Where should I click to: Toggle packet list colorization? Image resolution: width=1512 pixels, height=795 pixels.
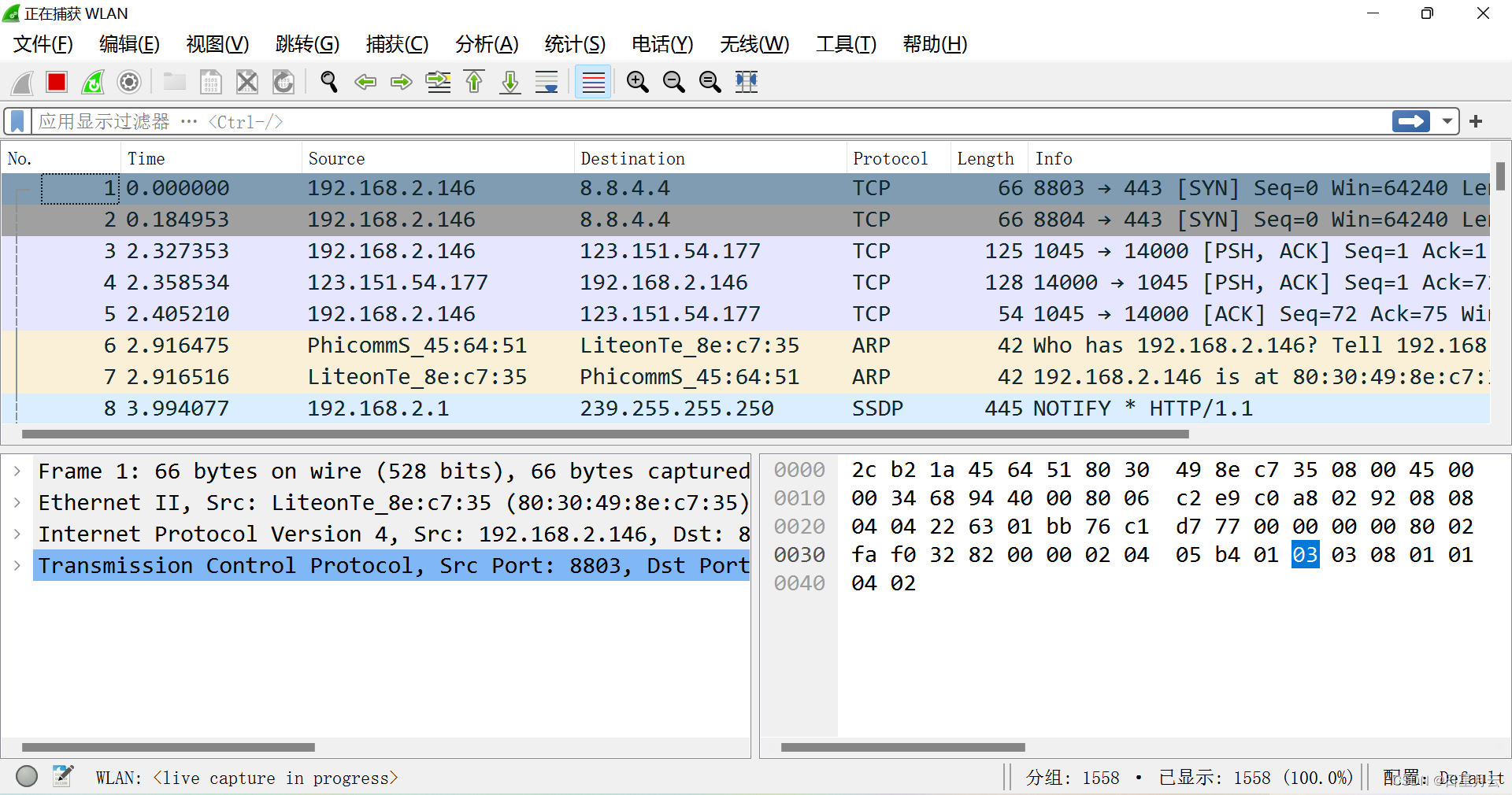593,82
